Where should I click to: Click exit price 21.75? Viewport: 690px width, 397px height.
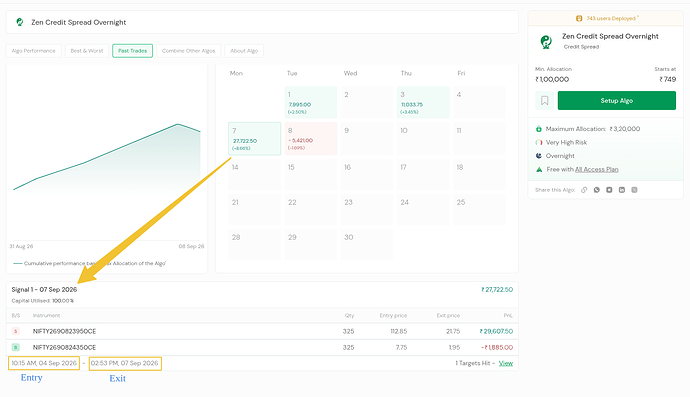[x=453, y=331]
